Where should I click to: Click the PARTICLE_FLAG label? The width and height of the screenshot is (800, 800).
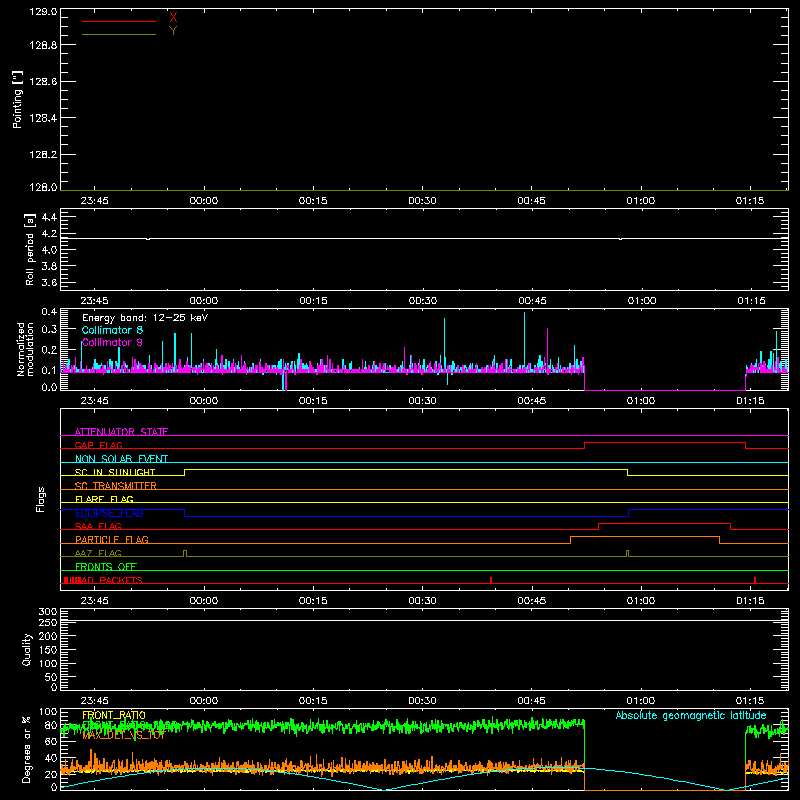pos(112,539)
